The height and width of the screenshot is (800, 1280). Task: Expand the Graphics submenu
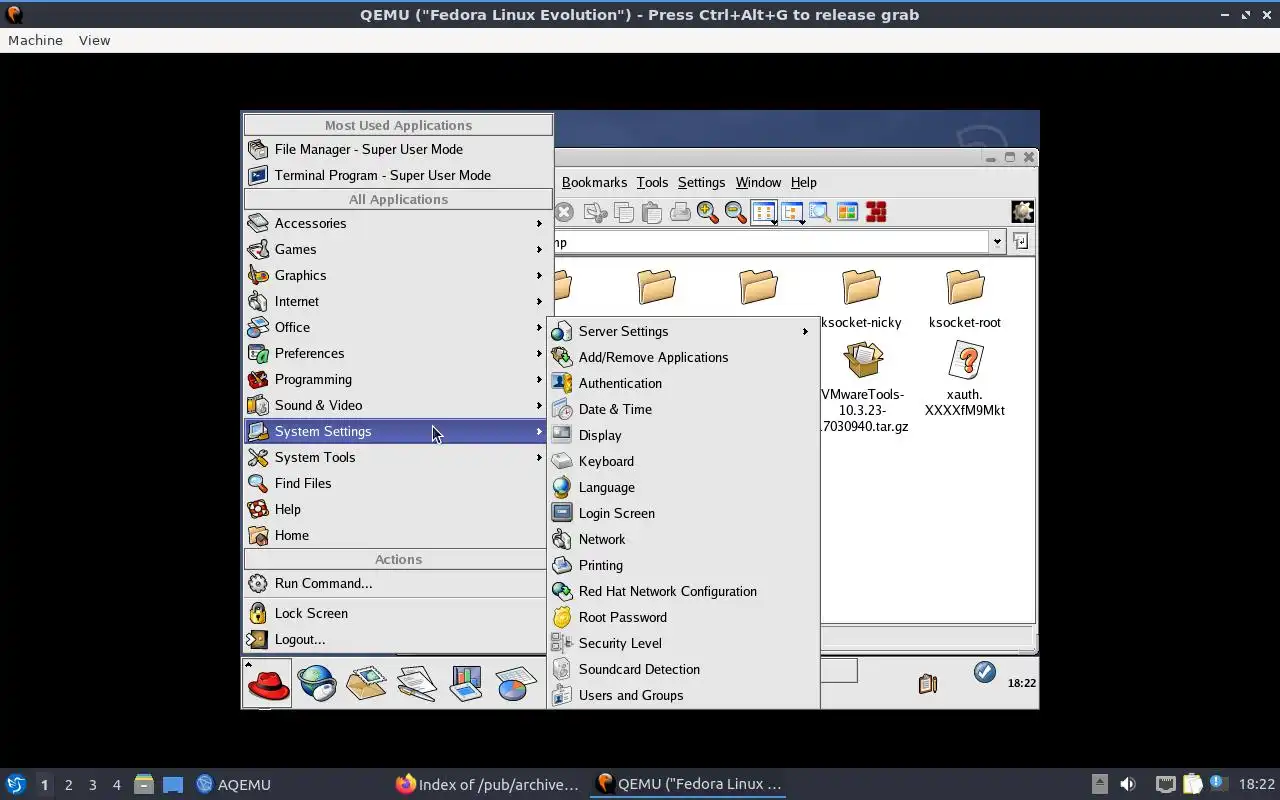pyautogui.click(x=396, y=275)
